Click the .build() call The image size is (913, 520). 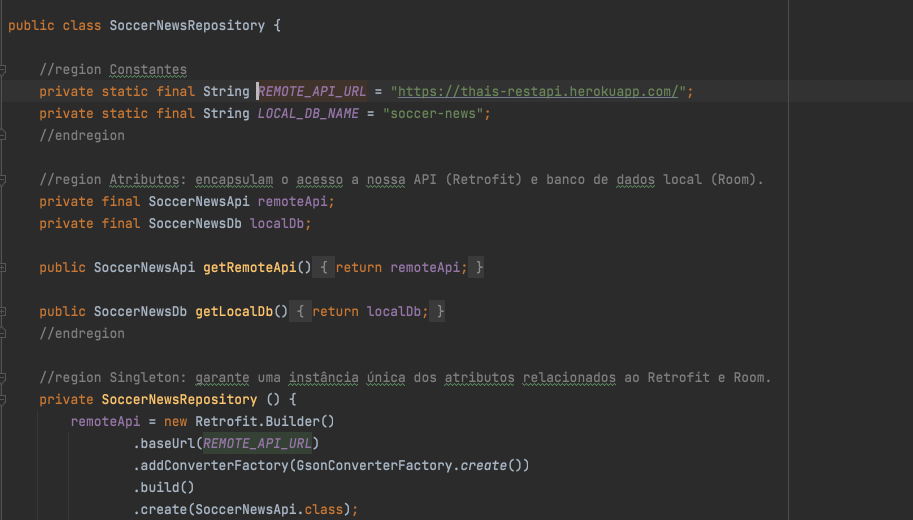164,487
